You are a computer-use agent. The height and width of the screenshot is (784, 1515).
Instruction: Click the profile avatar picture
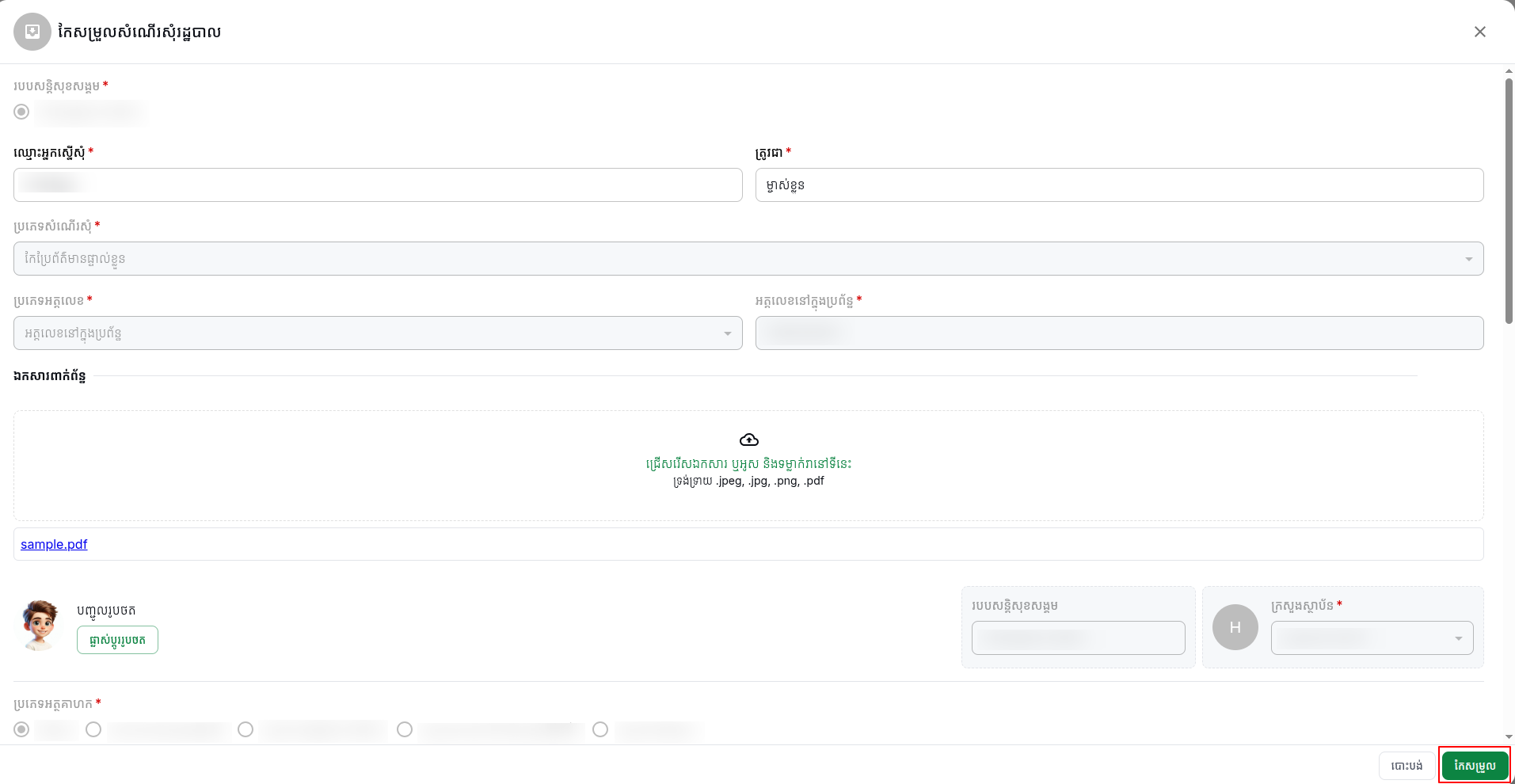(x=40, y=626)
